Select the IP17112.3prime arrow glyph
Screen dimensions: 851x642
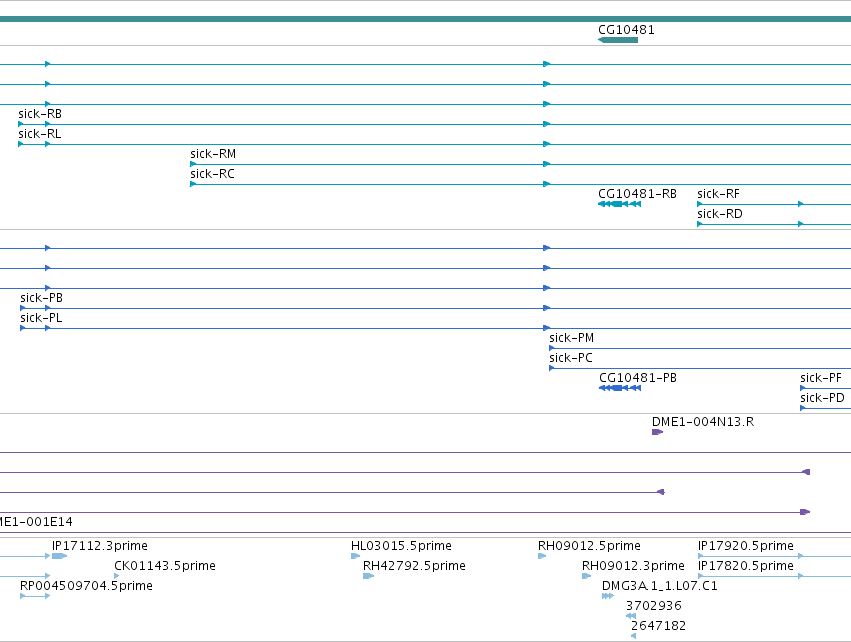(x=59, y=556)
